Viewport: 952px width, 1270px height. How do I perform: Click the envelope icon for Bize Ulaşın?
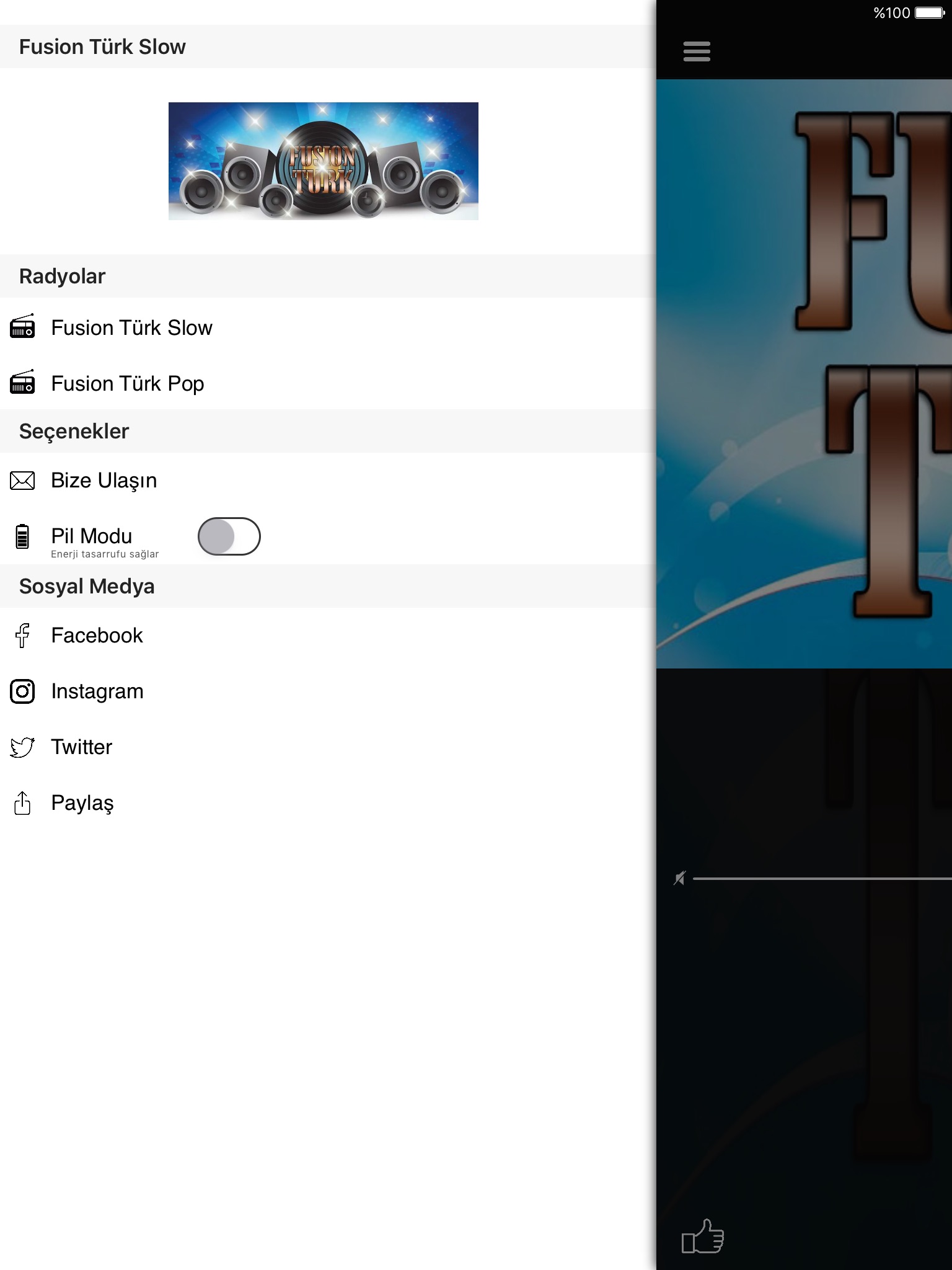pyautogui.click(x=22, y=481)
